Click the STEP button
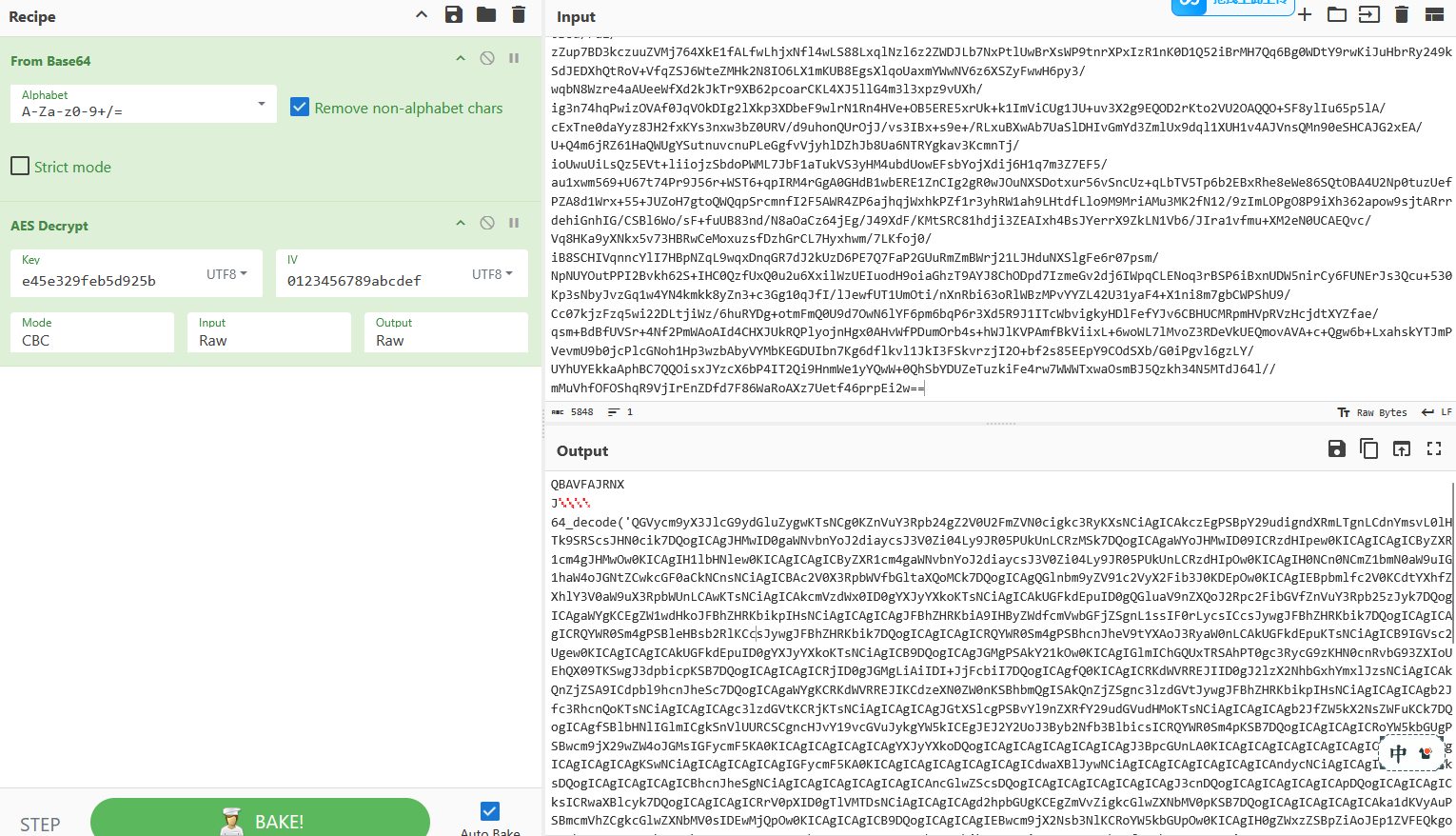 (x=40, y=824)
